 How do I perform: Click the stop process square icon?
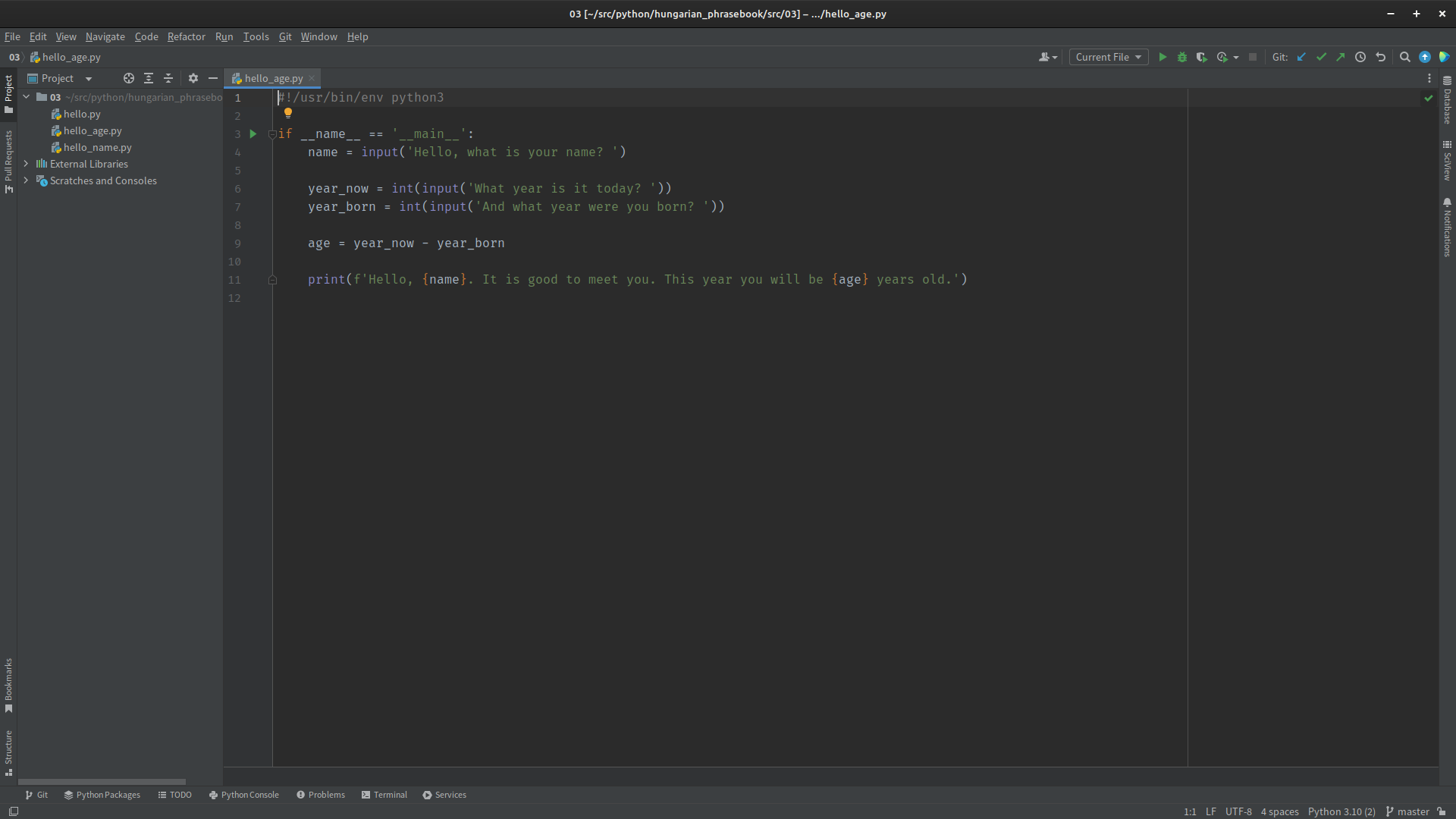coord(1253,57)
